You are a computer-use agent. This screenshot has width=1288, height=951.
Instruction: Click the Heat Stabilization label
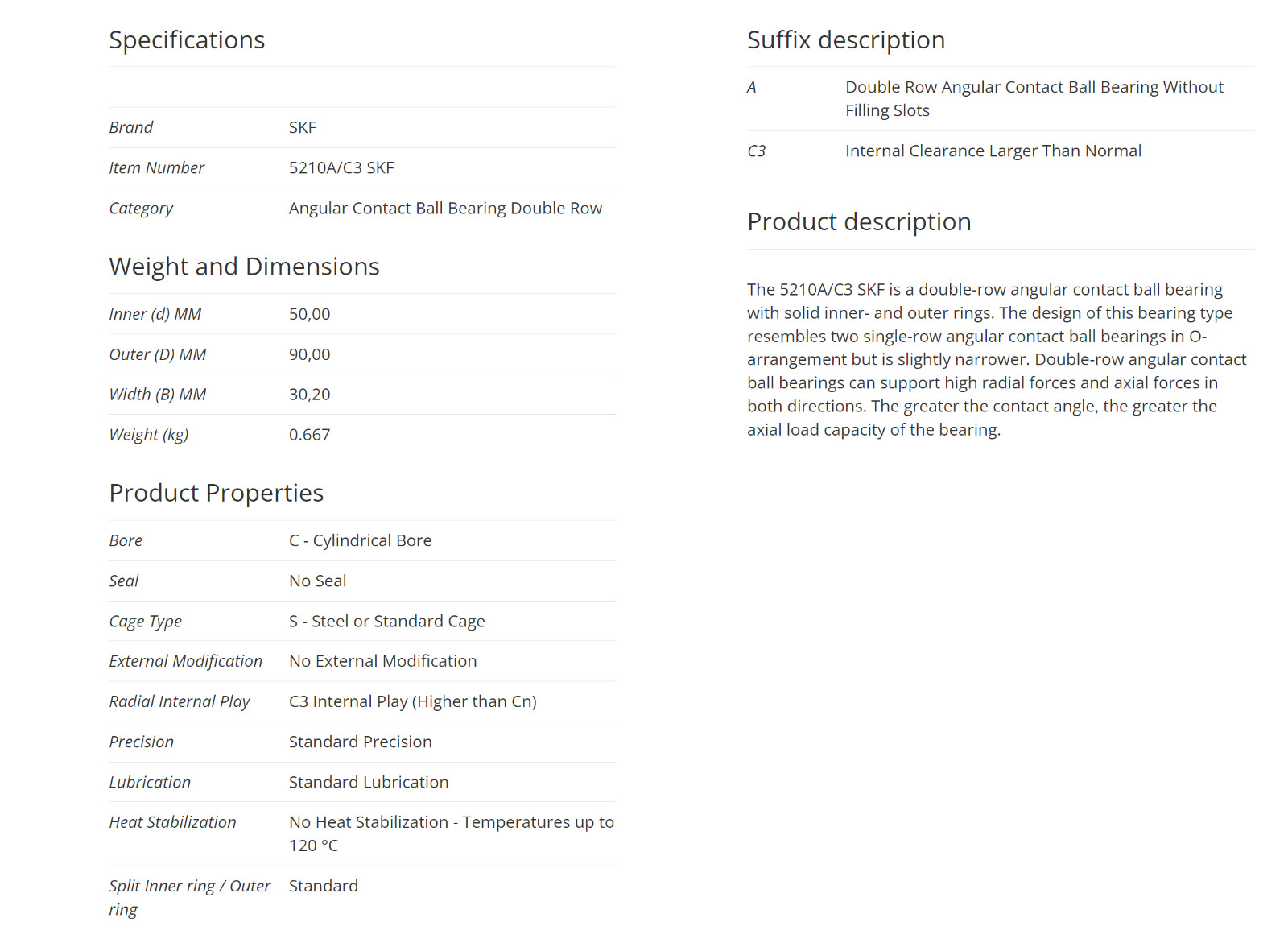pos(172,822)
